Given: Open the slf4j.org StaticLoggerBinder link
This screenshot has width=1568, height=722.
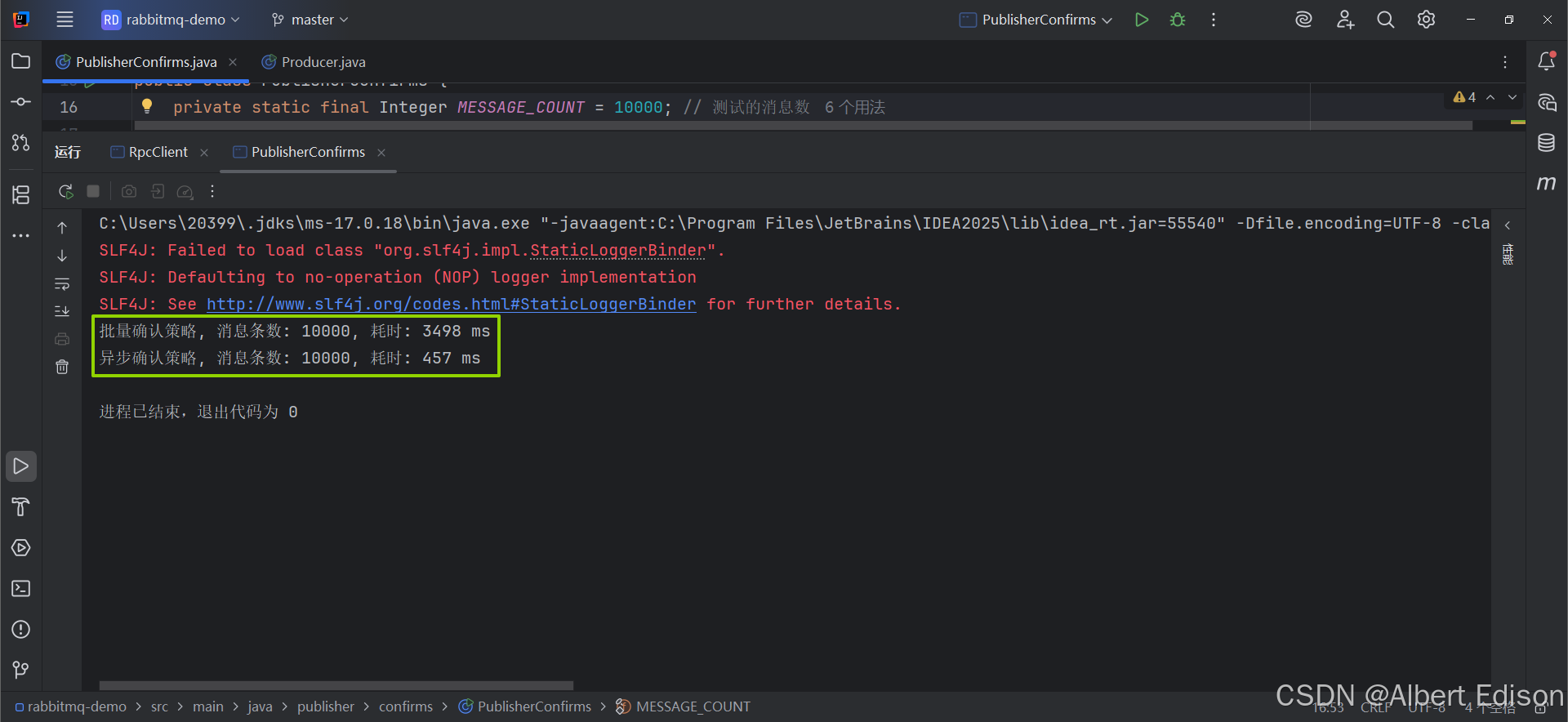Looking at the screenshot, I should [452, 304].
